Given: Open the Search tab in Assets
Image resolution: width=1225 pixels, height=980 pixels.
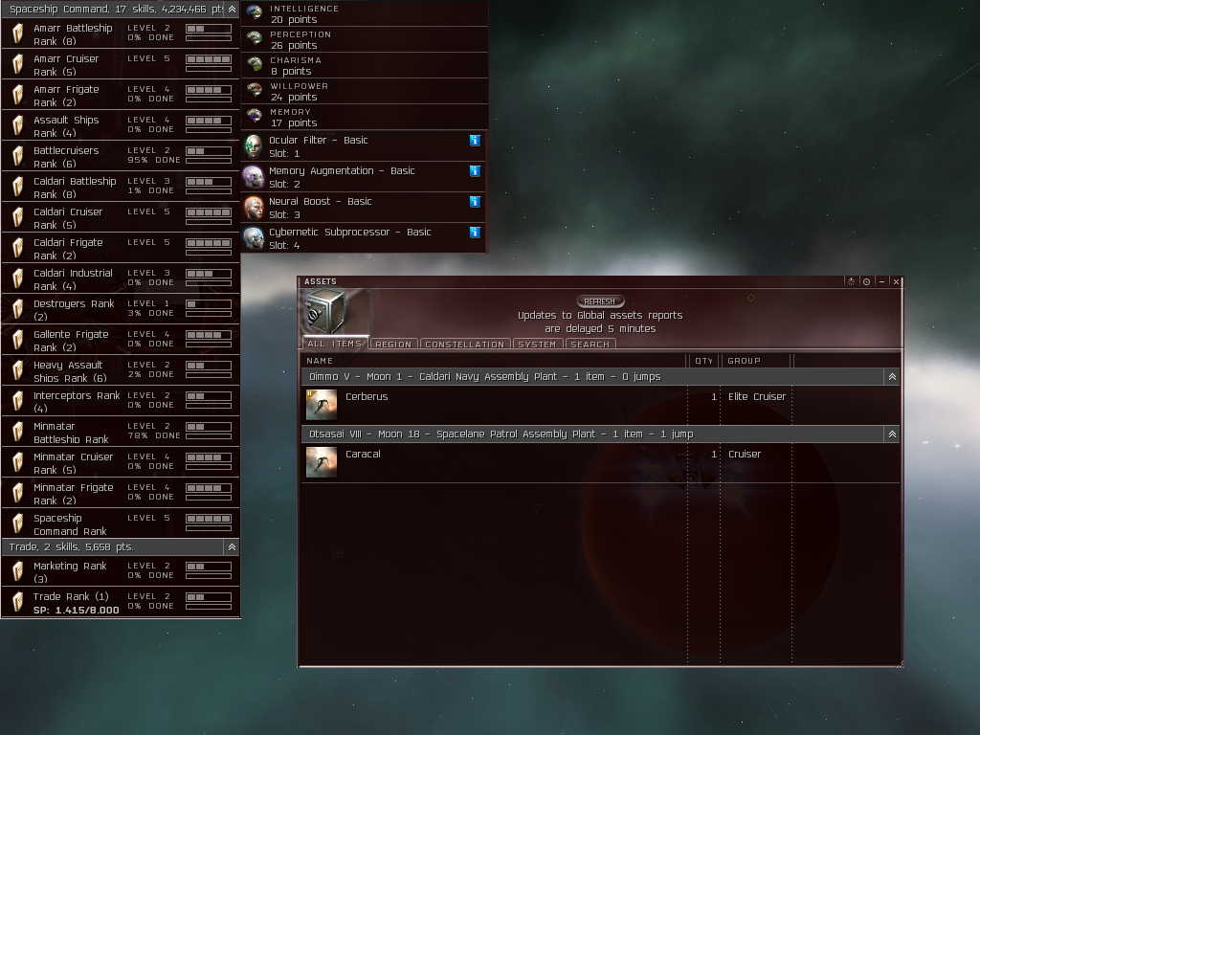Looking at the screenshot, I should [590, 345].
